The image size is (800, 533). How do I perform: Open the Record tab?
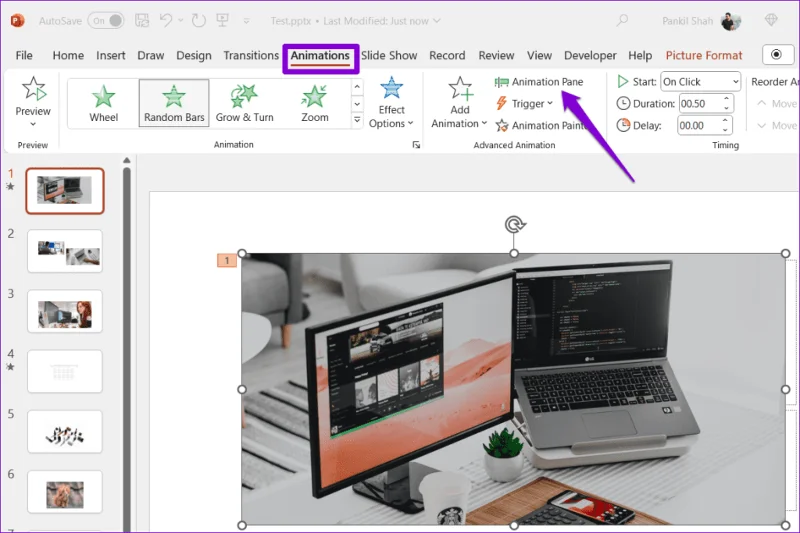point(447,55)
